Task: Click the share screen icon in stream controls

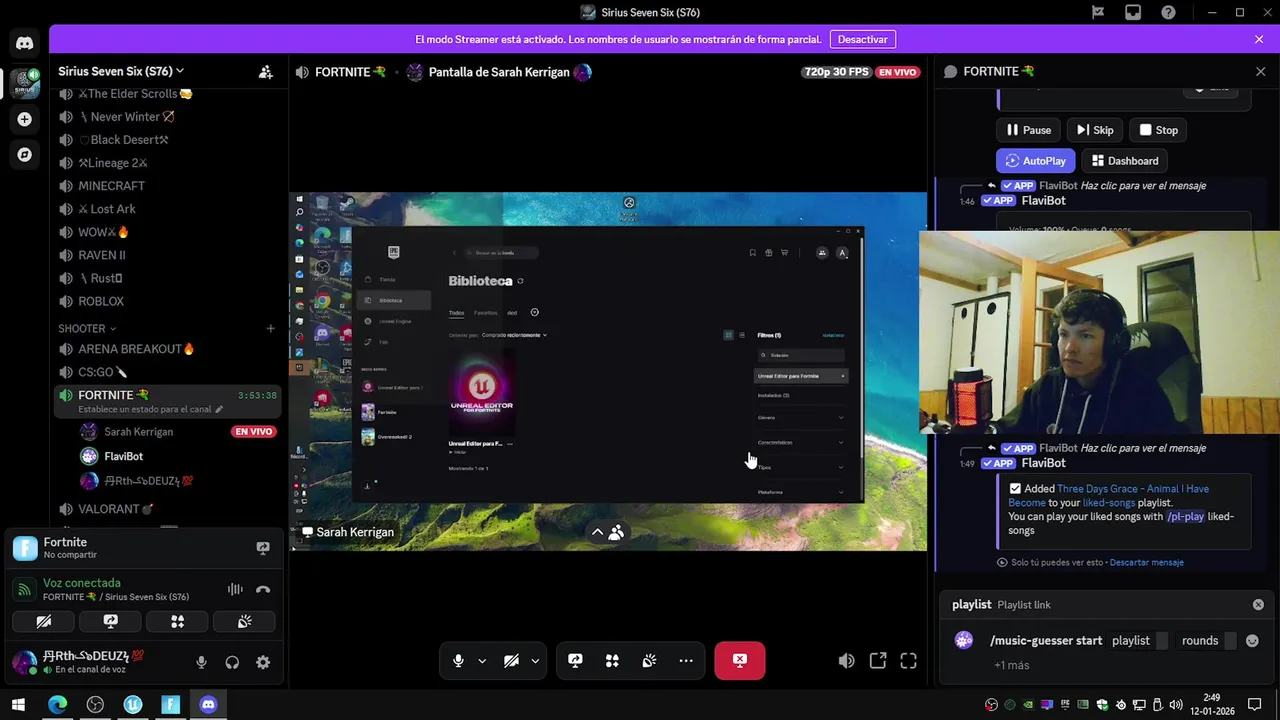Action: click(x=575, y=660)
